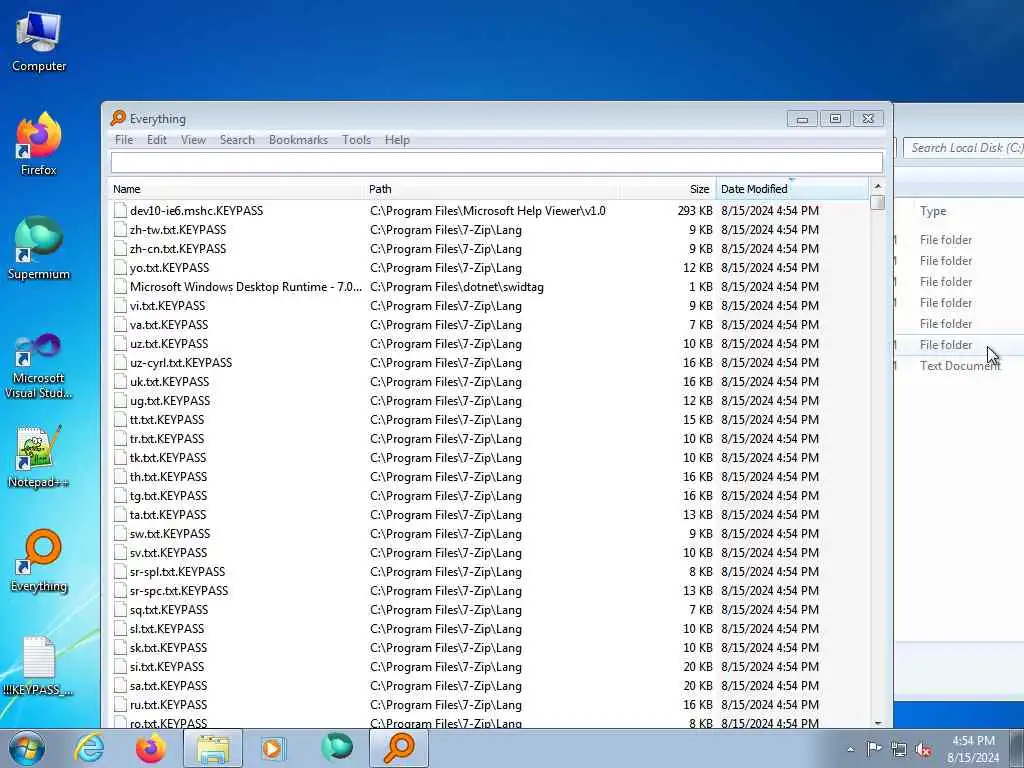Image resolution: width=1024 pixels, height=768 pixels.
Task: Open Windows Media Player from the taskbar
Action: (273, 748)
